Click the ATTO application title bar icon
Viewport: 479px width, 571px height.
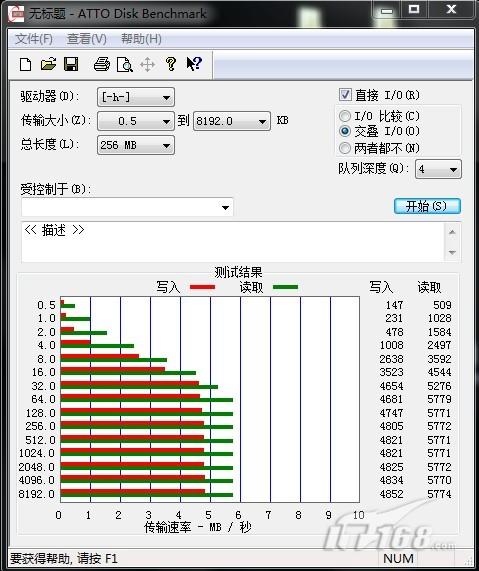click(x=16, y=13)
